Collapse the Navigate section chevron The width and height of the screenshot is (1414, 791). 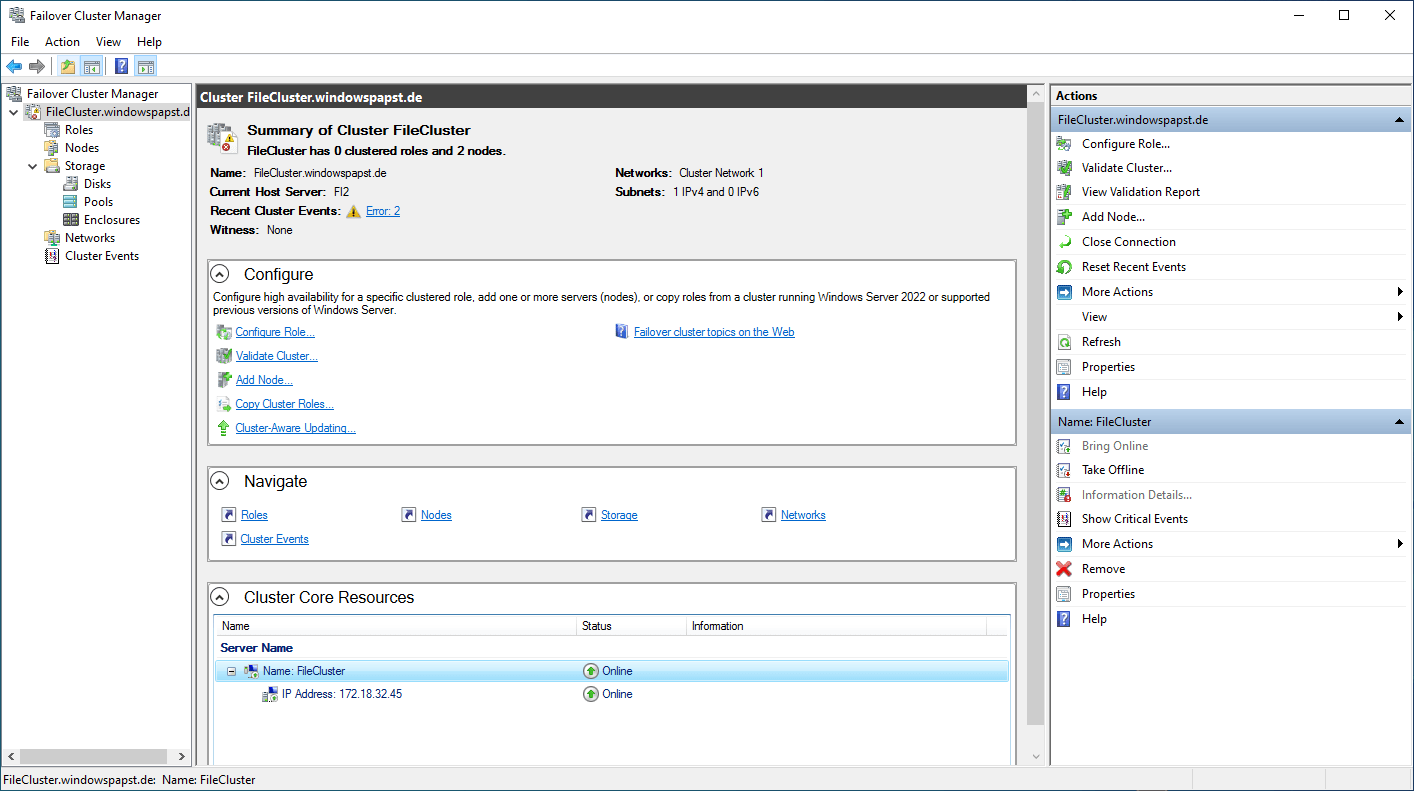(x=220, y=482)
